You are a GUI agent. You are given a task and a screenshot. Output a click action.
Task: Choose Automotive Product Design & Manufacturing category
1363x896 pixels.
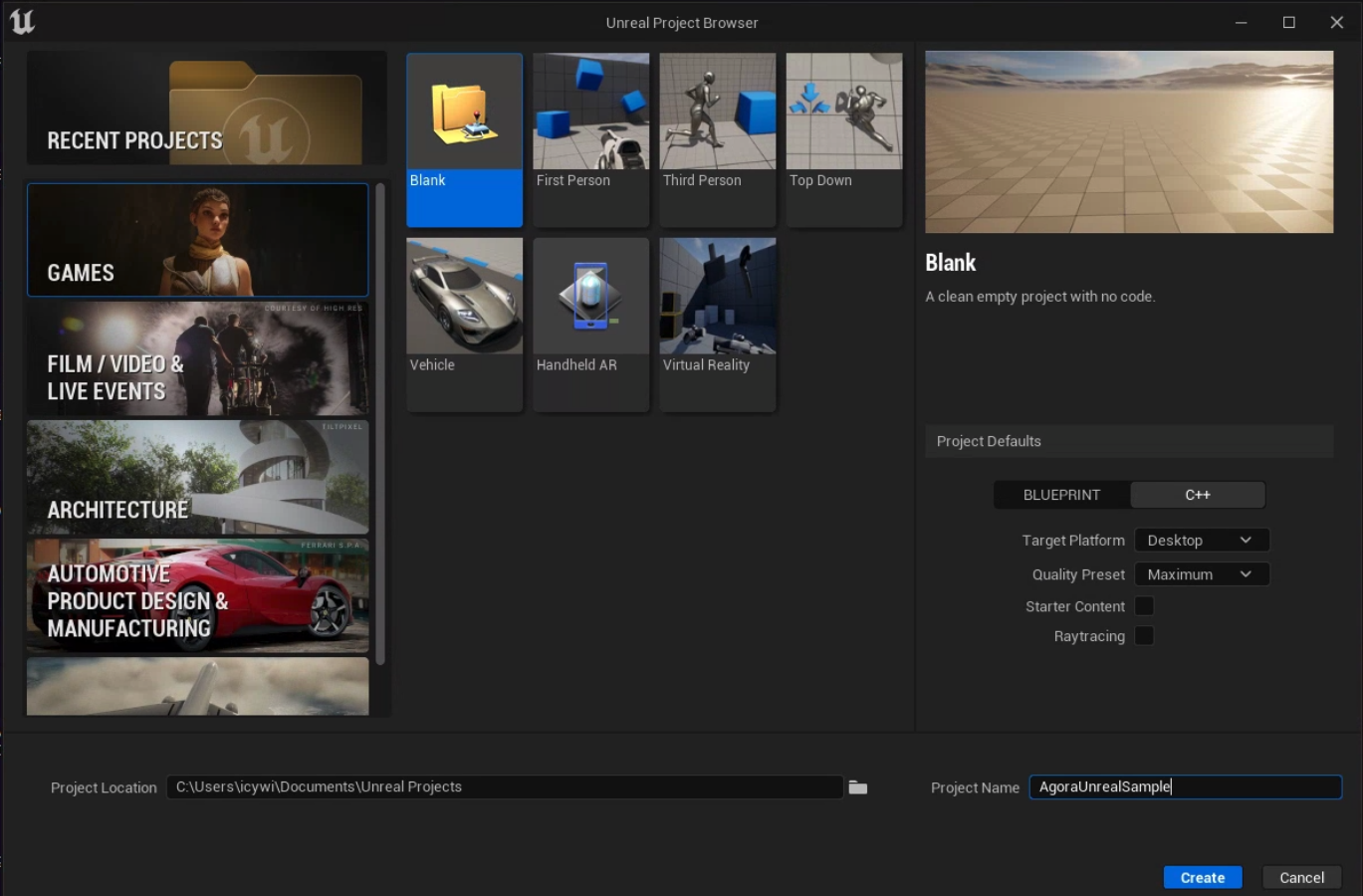click(198, 595)
